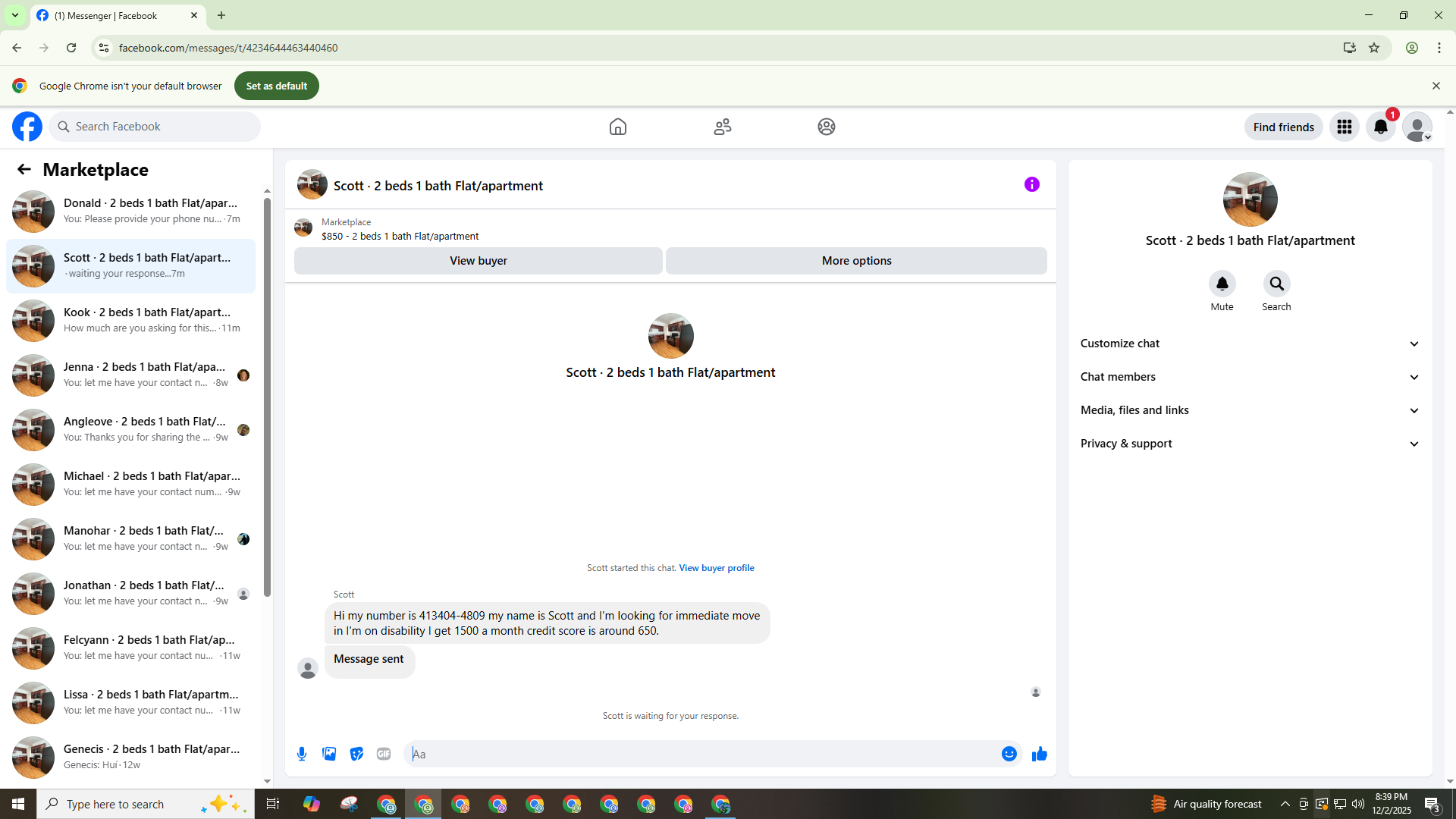Go to the Facebook Home tab
Screen dimensions: 1456x819
click(x=617, y=127)
